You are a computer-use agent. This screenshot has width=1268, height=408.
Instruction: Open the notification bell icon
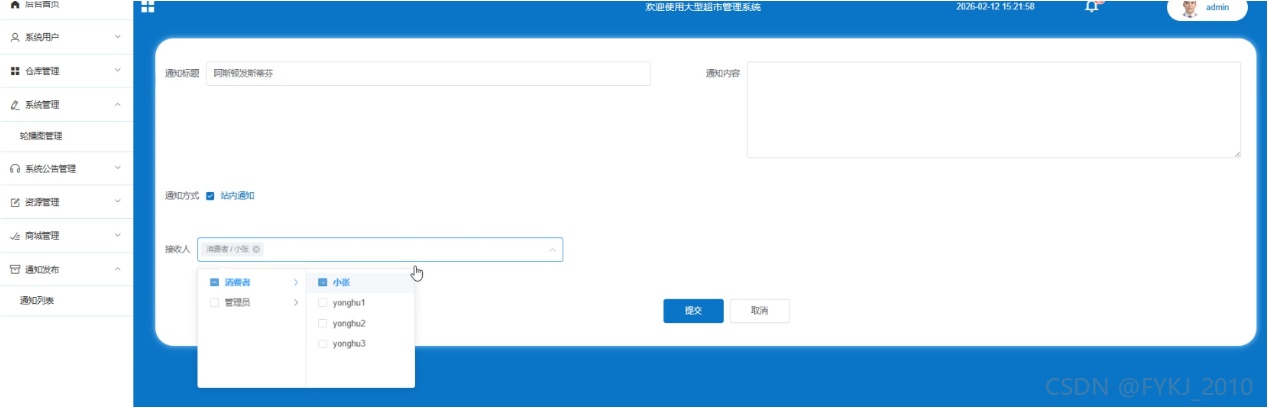point(1092,7)
